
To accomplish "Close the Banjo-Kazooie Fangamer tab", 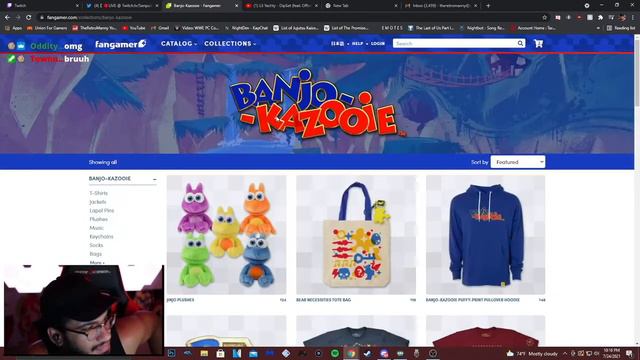I will pyautogui.click(x=236, y=6).
